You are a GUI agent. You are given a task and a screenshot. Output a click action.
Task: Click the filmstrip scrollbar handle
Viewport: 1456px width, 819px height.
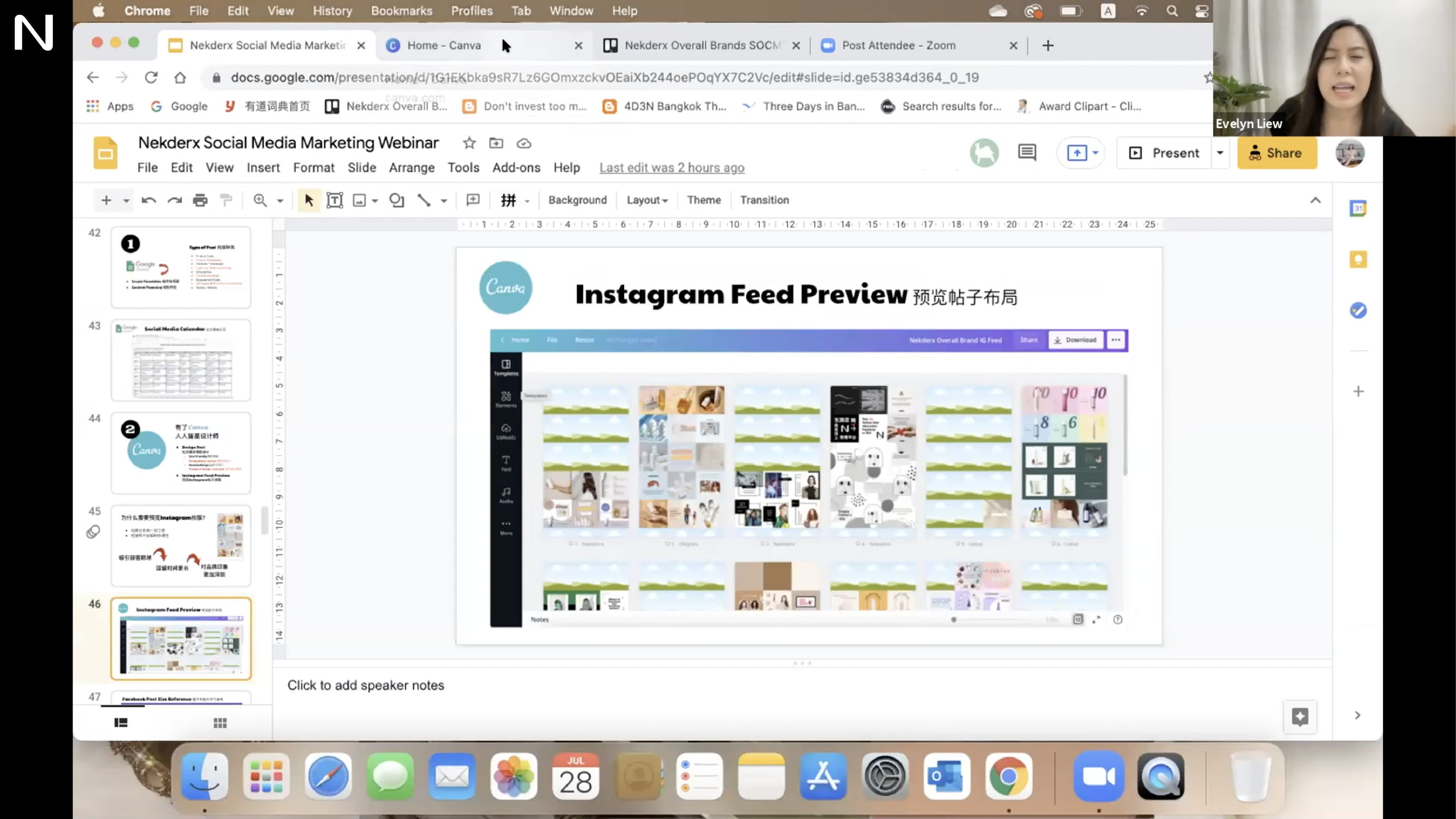(x=264, y=520)
